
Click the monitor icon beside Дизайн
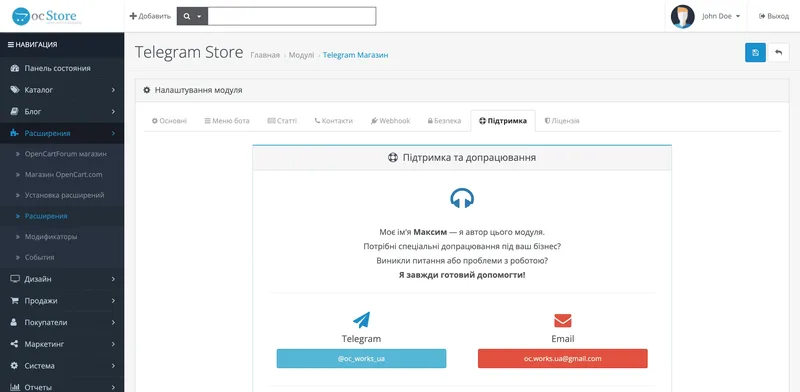pyautogui.click(x=14, y=279)
